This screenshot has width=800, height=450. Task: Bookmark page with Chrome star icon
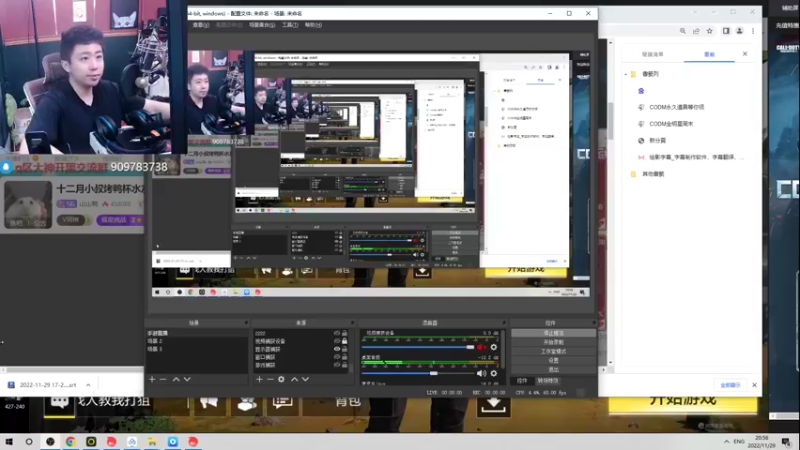710,31
